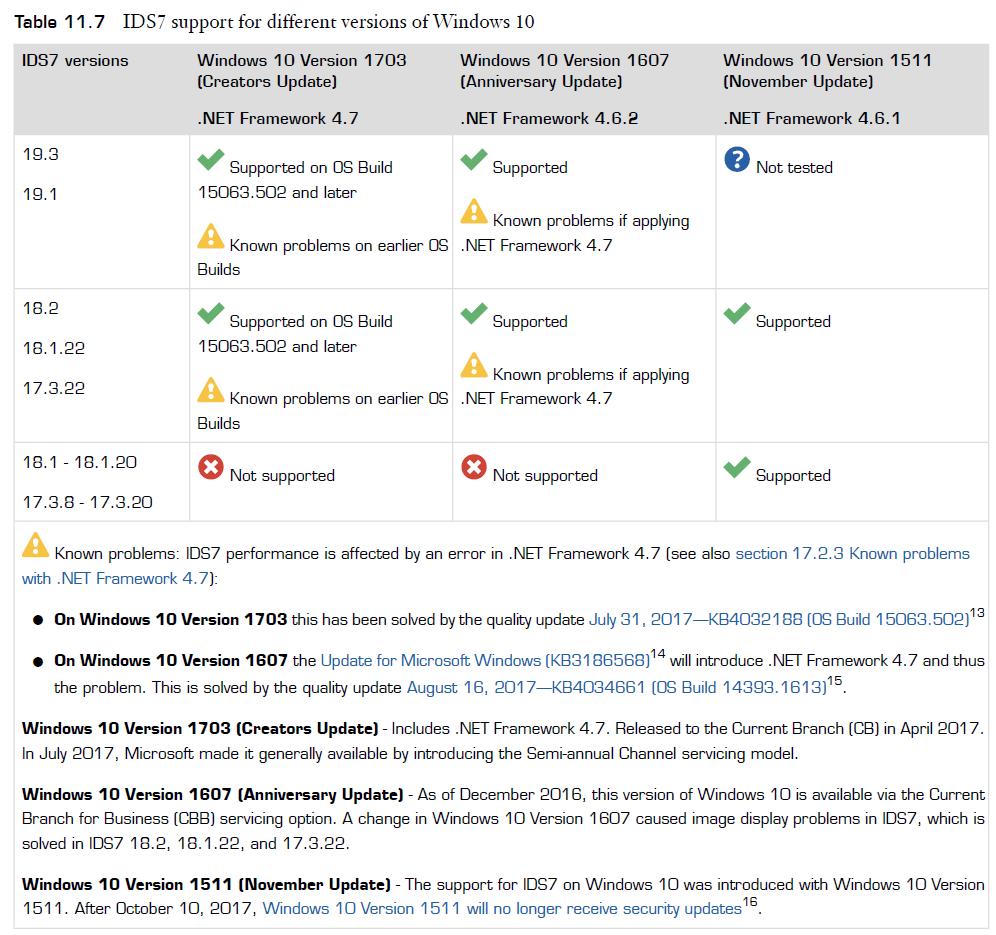Image resolution: width=996 pixels, height=935 pixels.
Task: Click 'Windows 10 Version 1607' column header
Action: [565, 61]
